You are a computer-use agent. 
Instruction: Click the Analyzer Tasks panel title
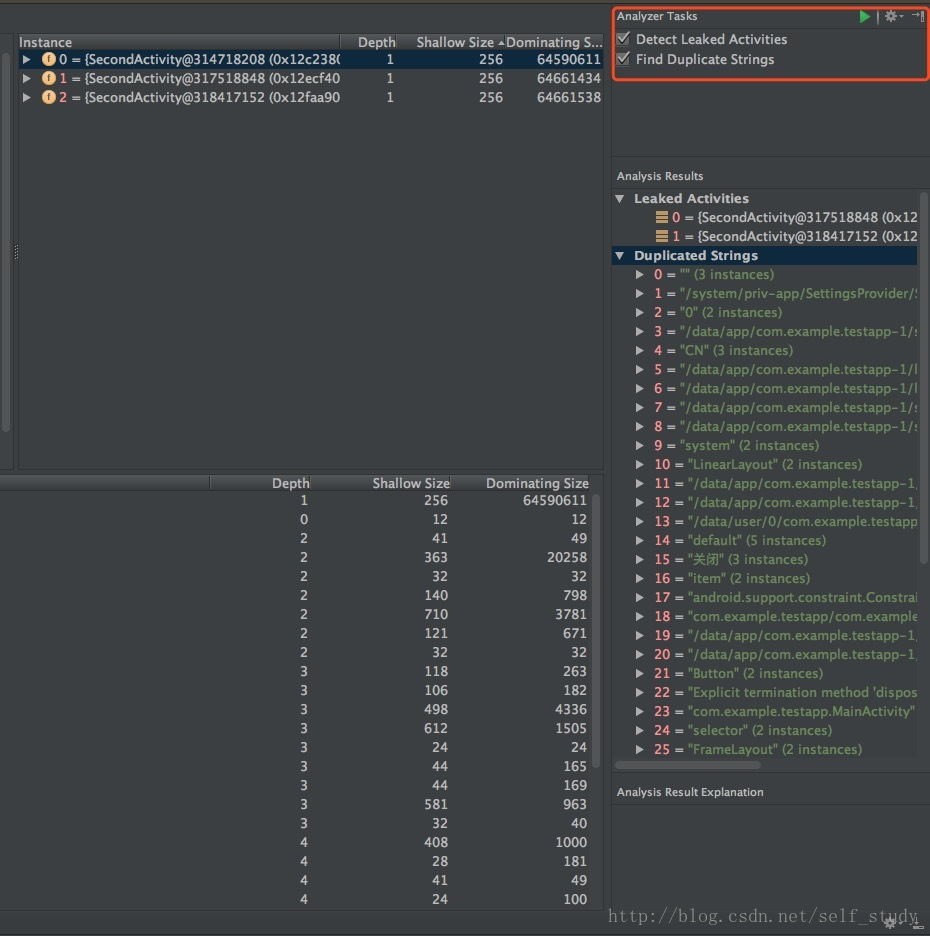[x=657, y=16]
